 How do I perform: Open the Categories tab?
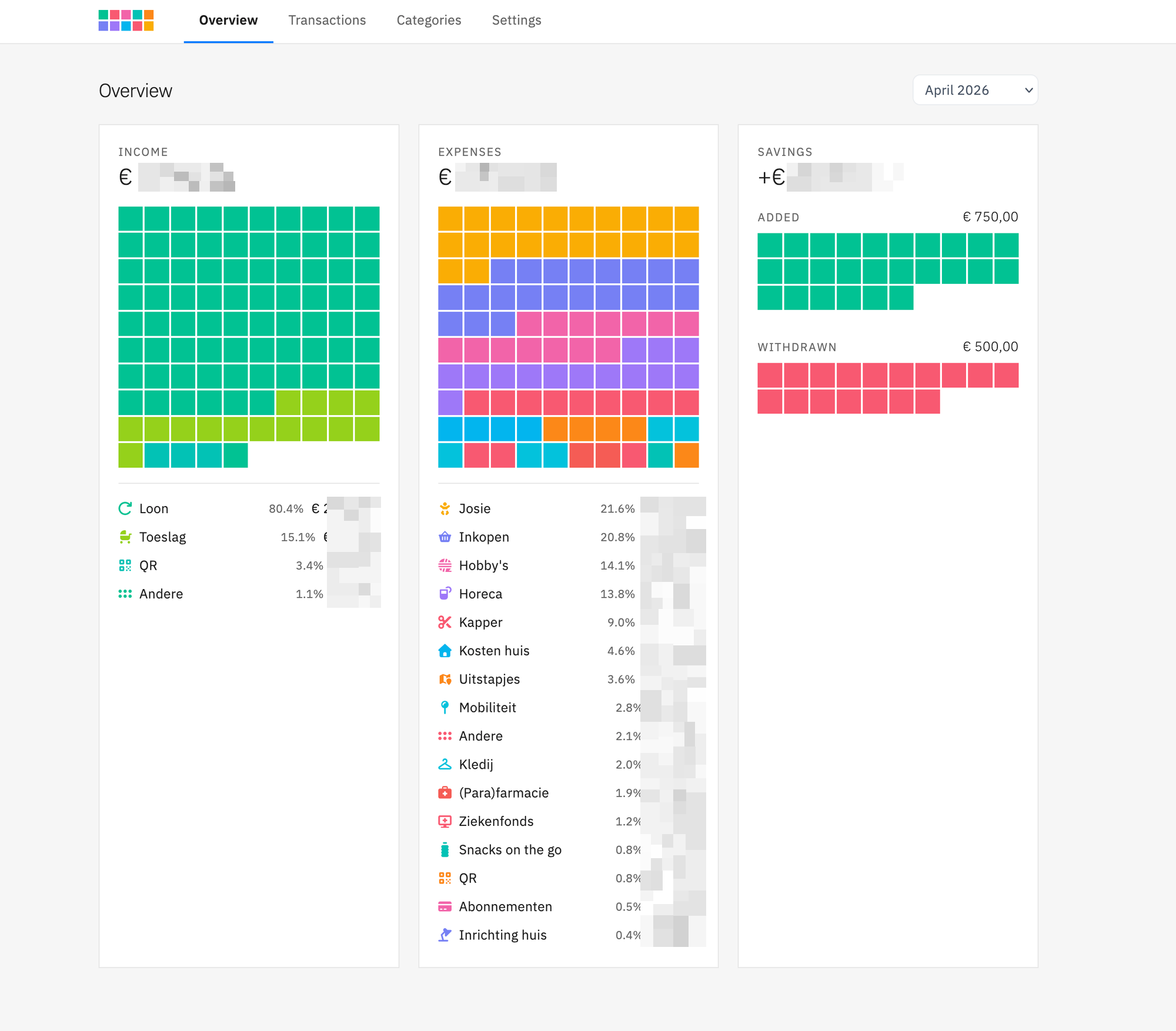click(429, 21)
